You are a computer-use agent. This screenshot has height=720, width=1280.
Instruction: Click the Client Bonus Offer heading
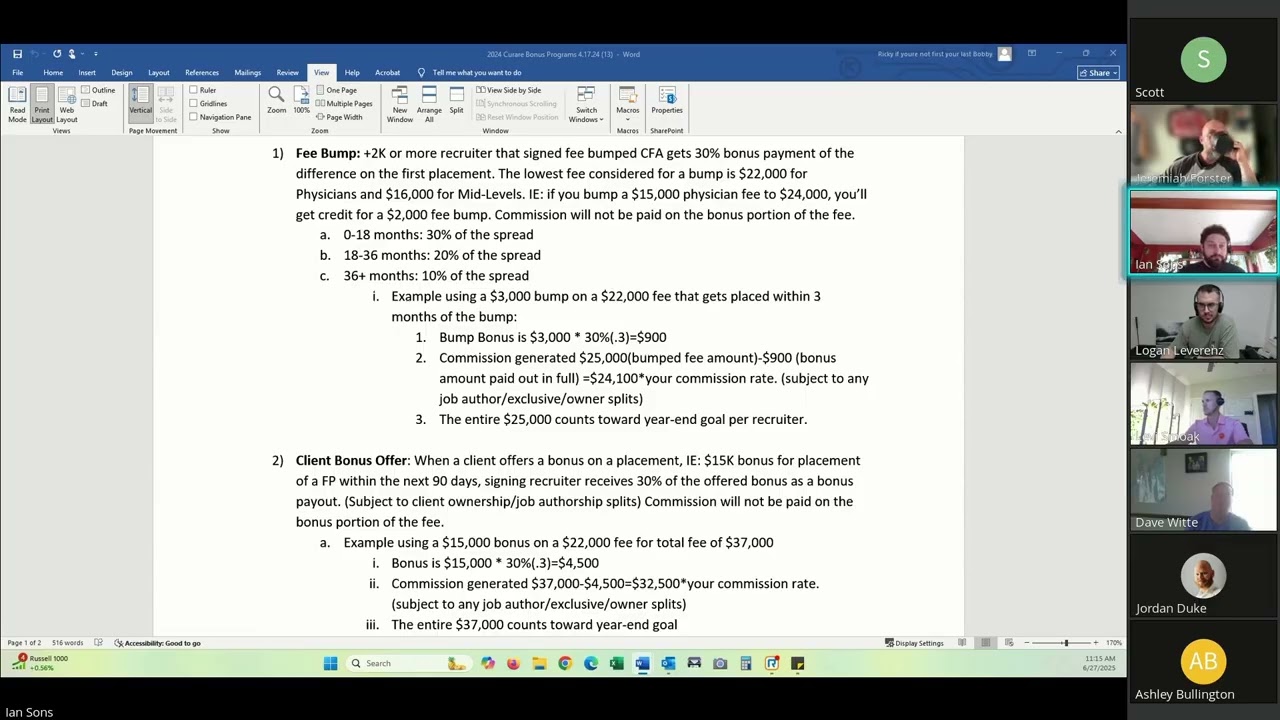pyautogui.click(x=351, y=460)
